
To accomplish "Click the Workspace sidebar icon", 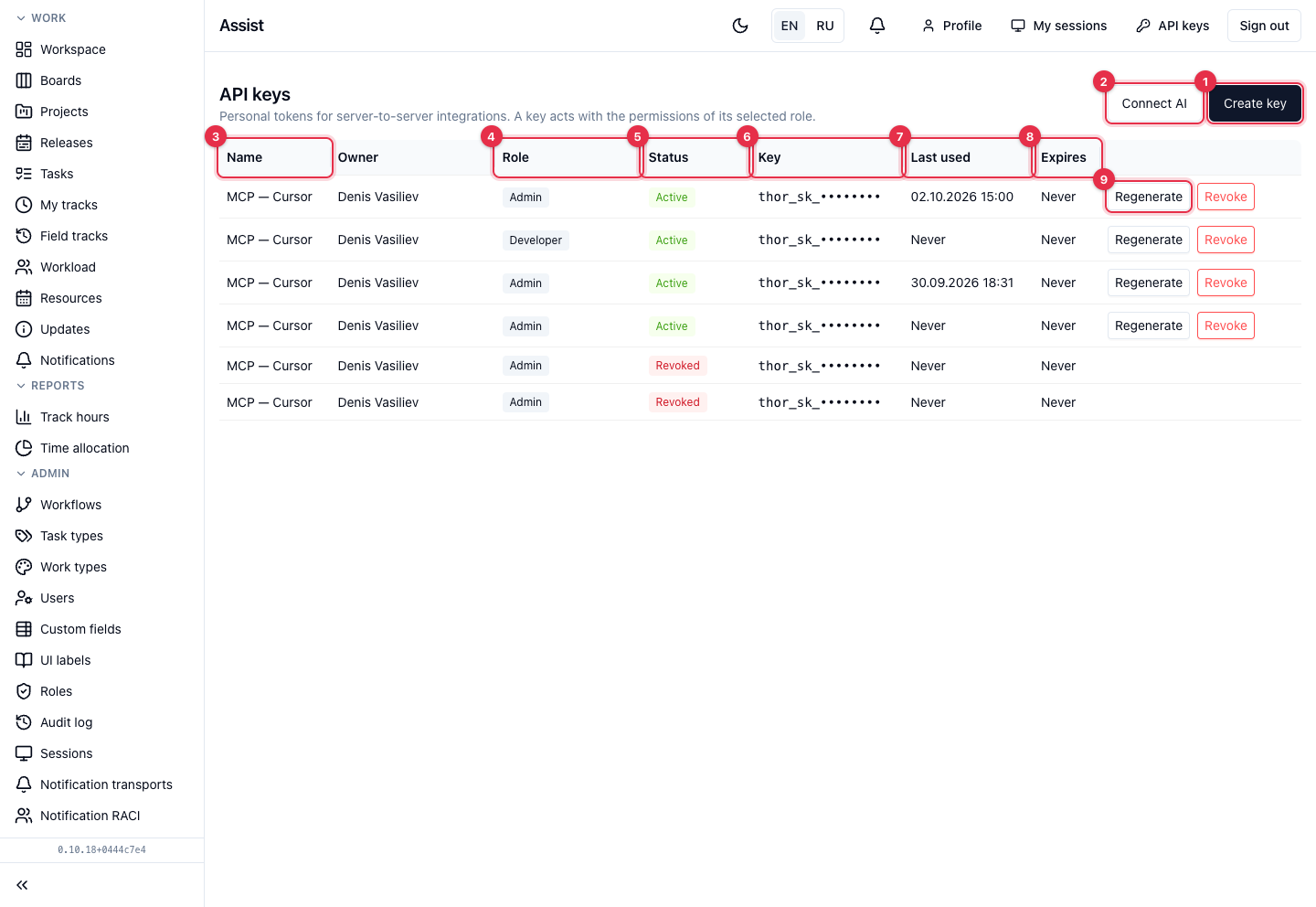I will pos(24,49).
